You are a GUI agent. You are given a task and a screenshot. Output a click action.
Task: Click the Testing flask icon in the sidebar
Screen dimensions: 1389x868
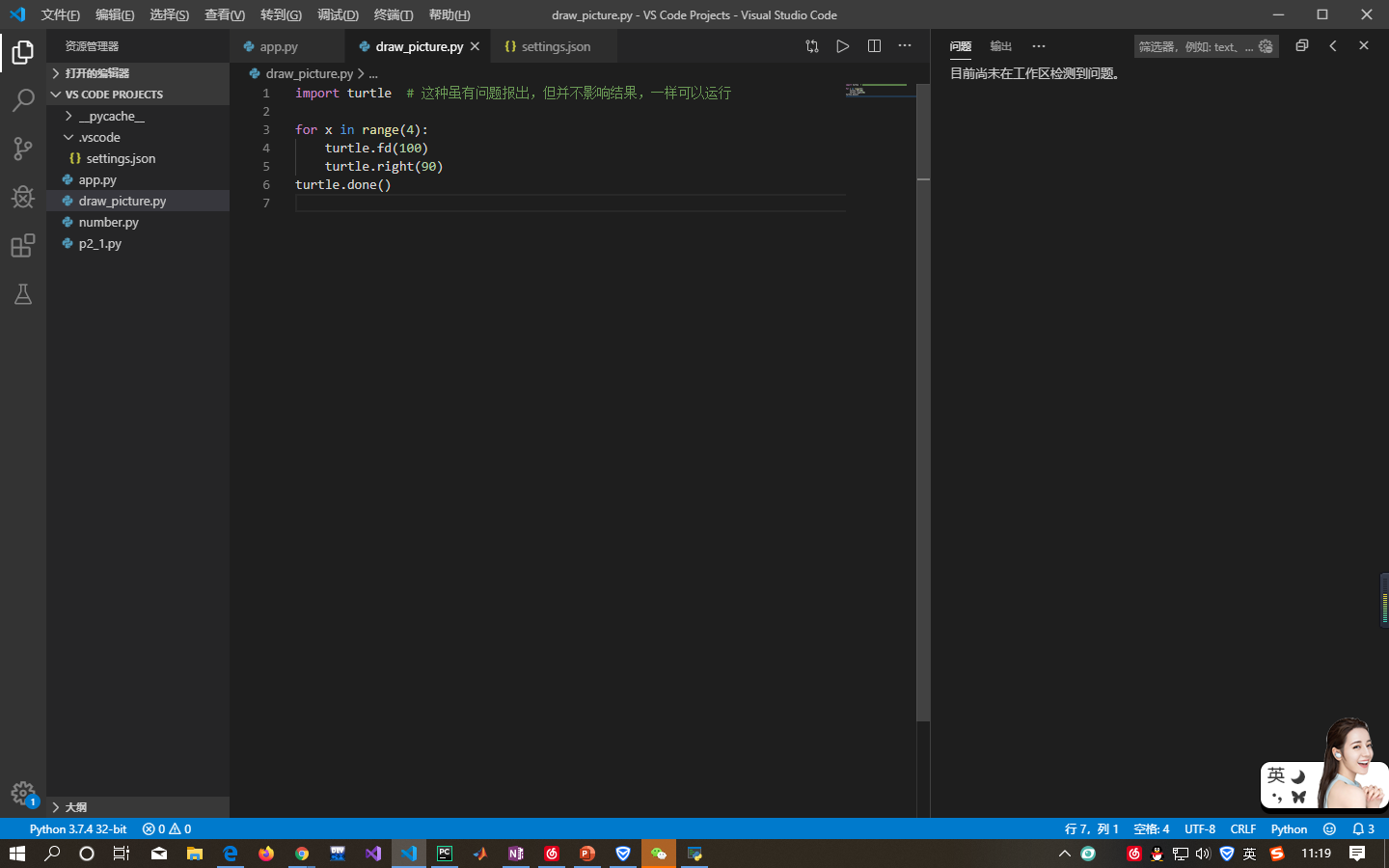click(22, 294)
